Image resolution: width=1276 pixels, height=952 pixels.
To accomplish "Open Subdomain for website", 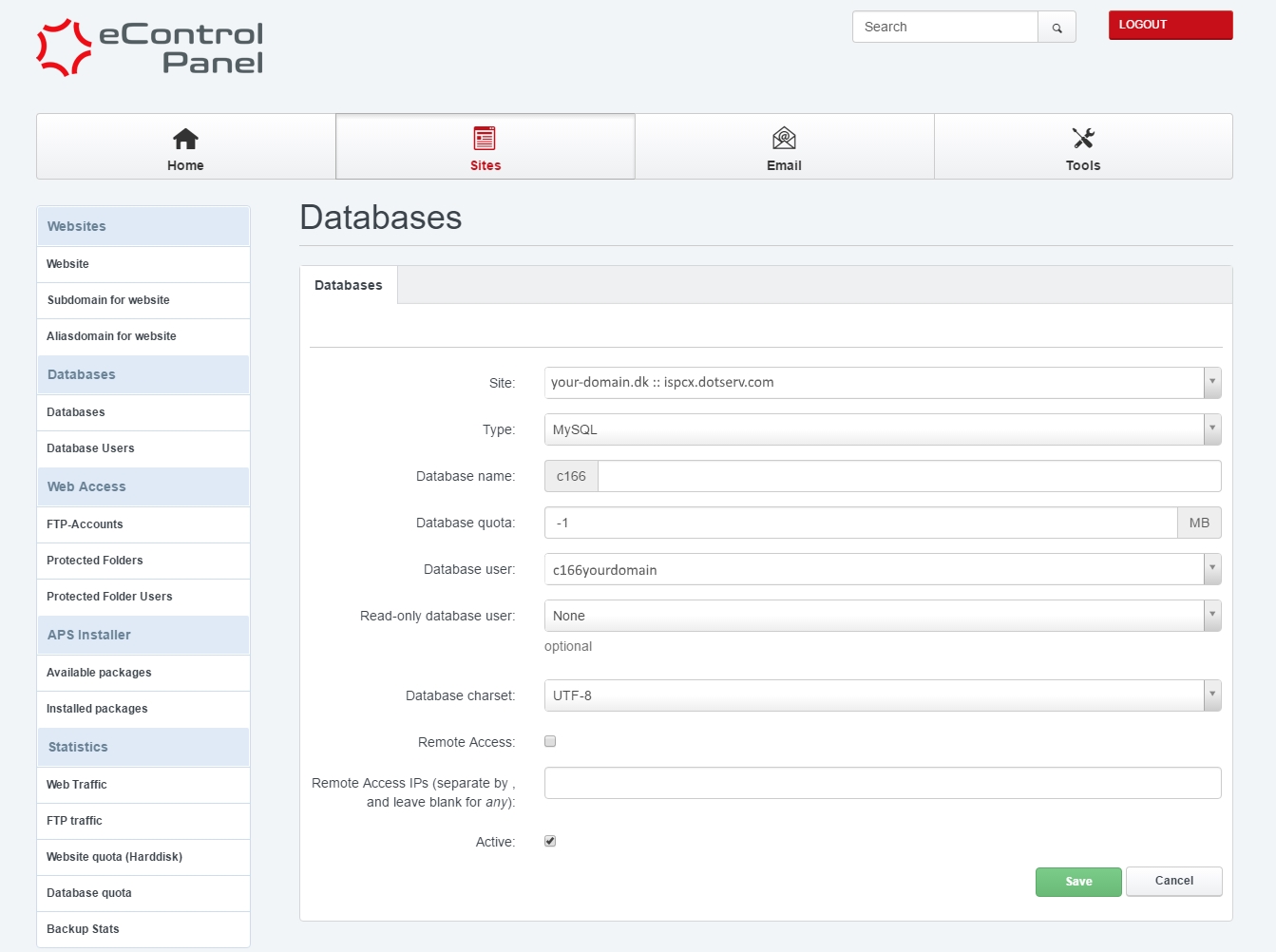I will pyautogui.click(x=143, y=300).
